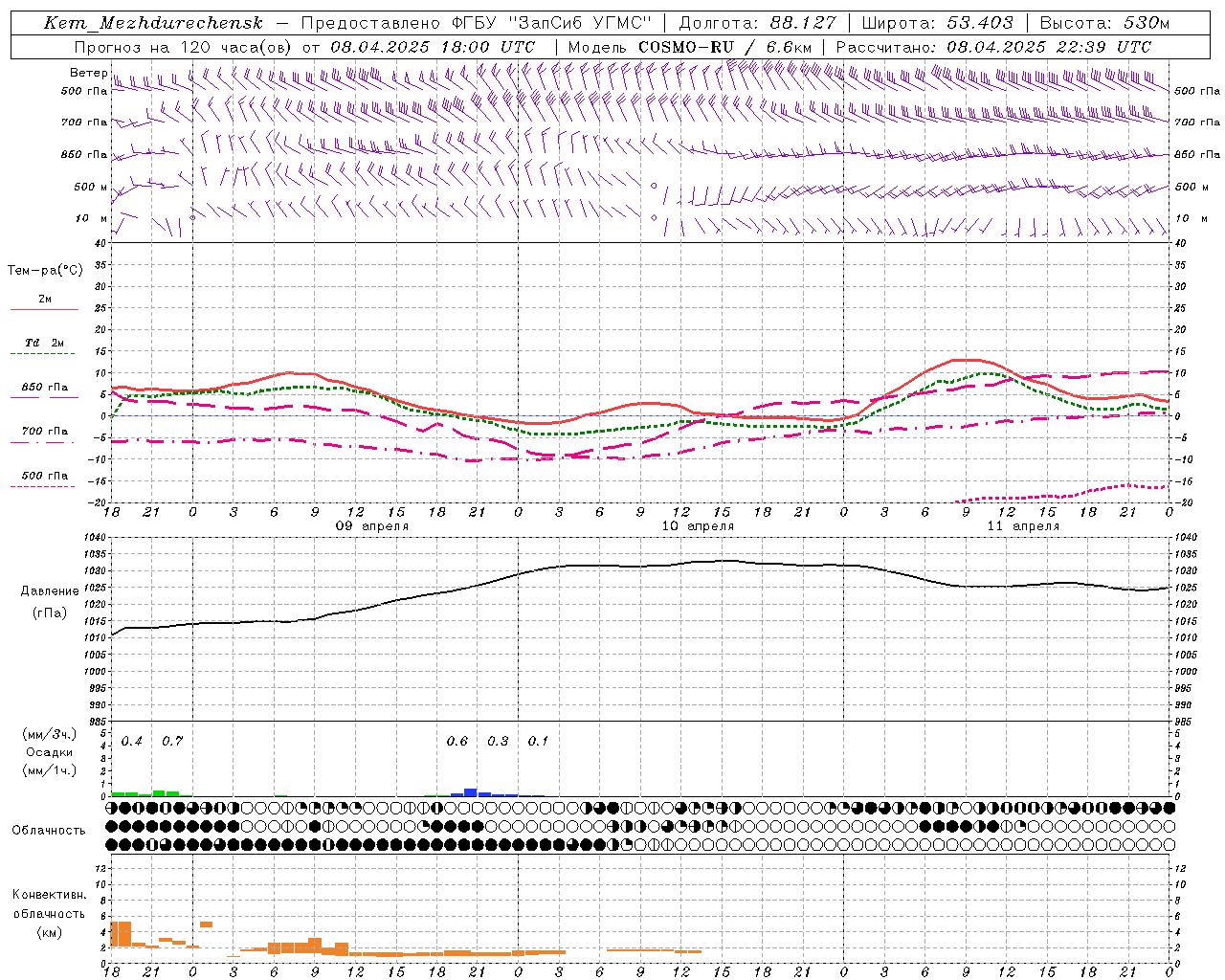Select the 2м temperature legend entry
Viewport: 1225px width, 980px height.
coord(45,299)
